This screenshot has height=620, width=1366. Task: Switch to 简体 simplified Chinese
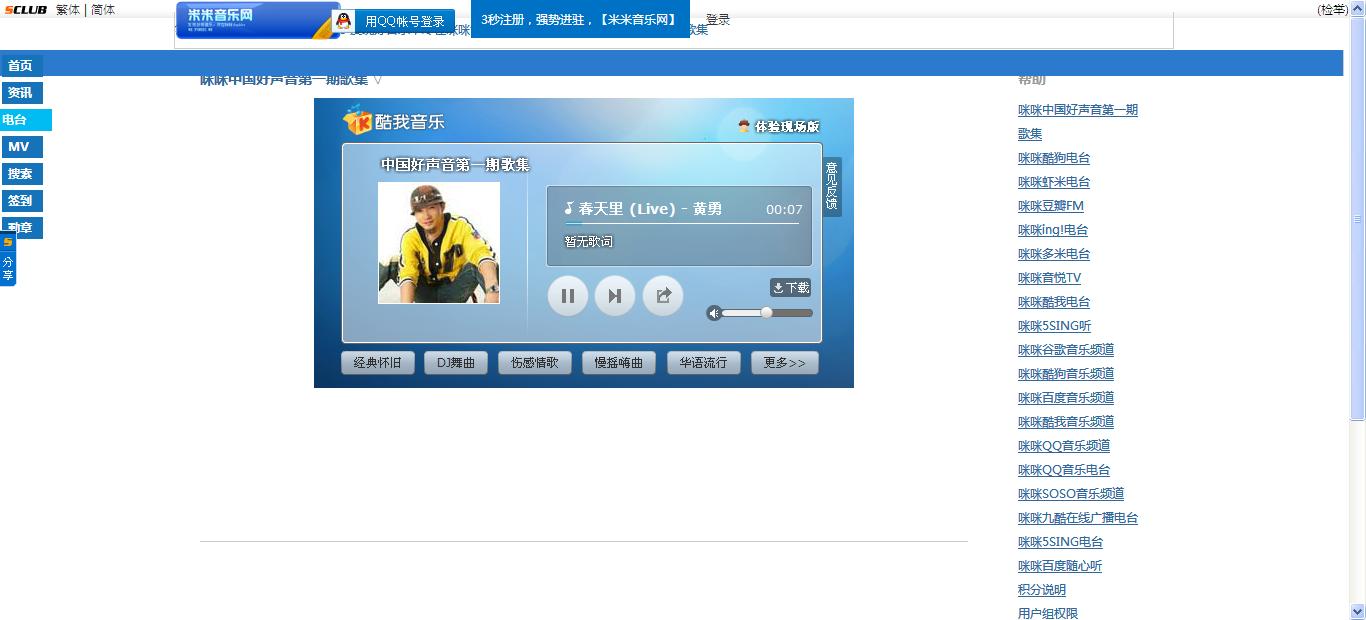103,10
